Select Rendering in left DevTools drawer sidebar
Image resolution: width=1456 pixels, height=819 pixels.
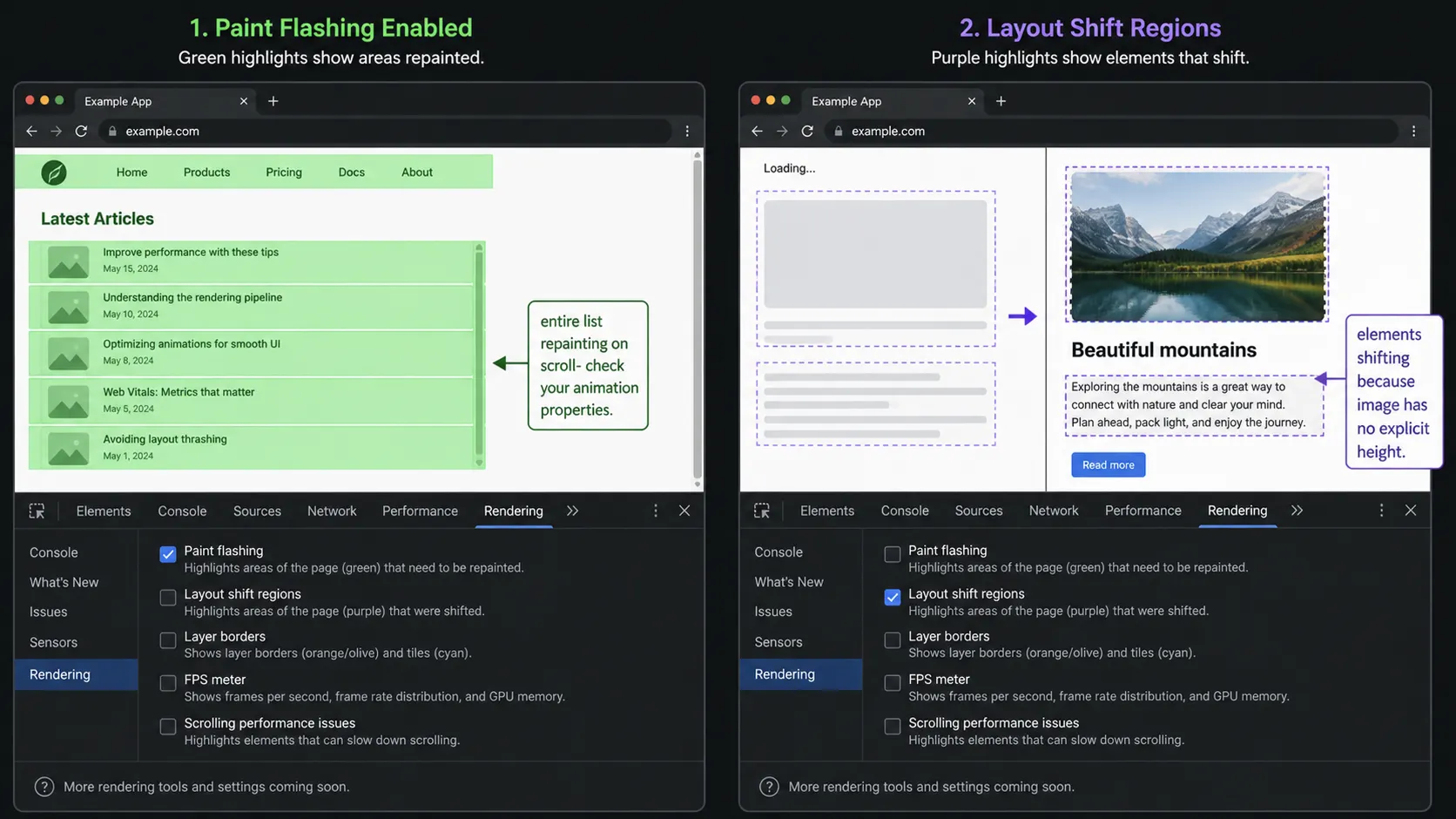(76, 674)
